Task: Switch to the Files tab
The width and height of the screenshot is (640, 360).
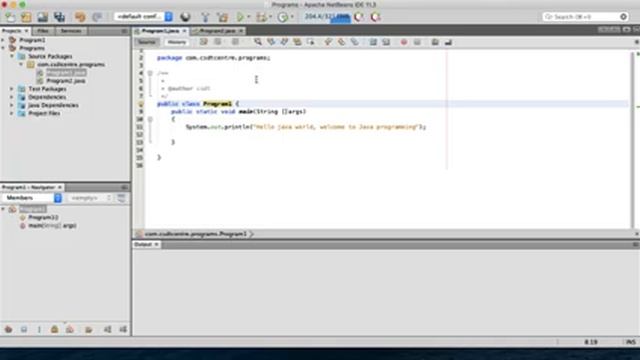Action: [43, 31]
